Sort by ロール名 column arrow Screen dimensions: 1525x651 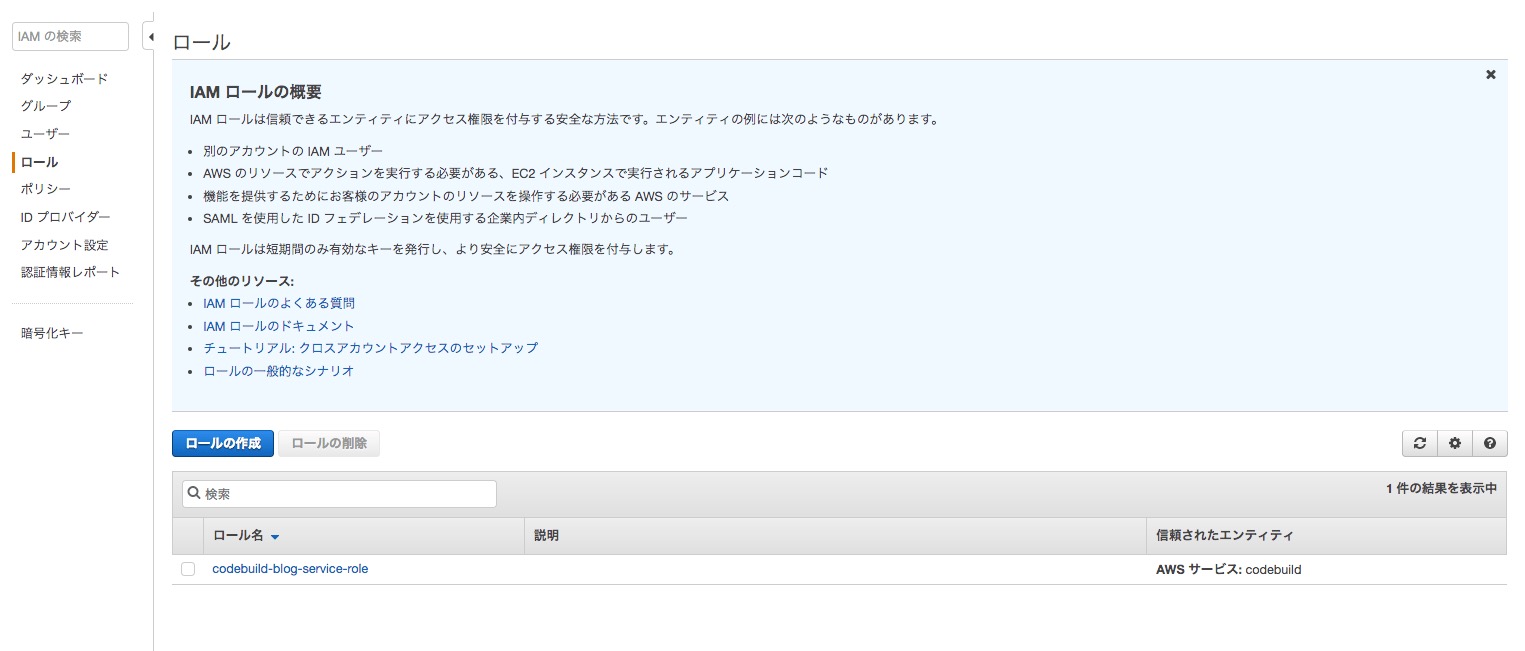tap(275, 537)
